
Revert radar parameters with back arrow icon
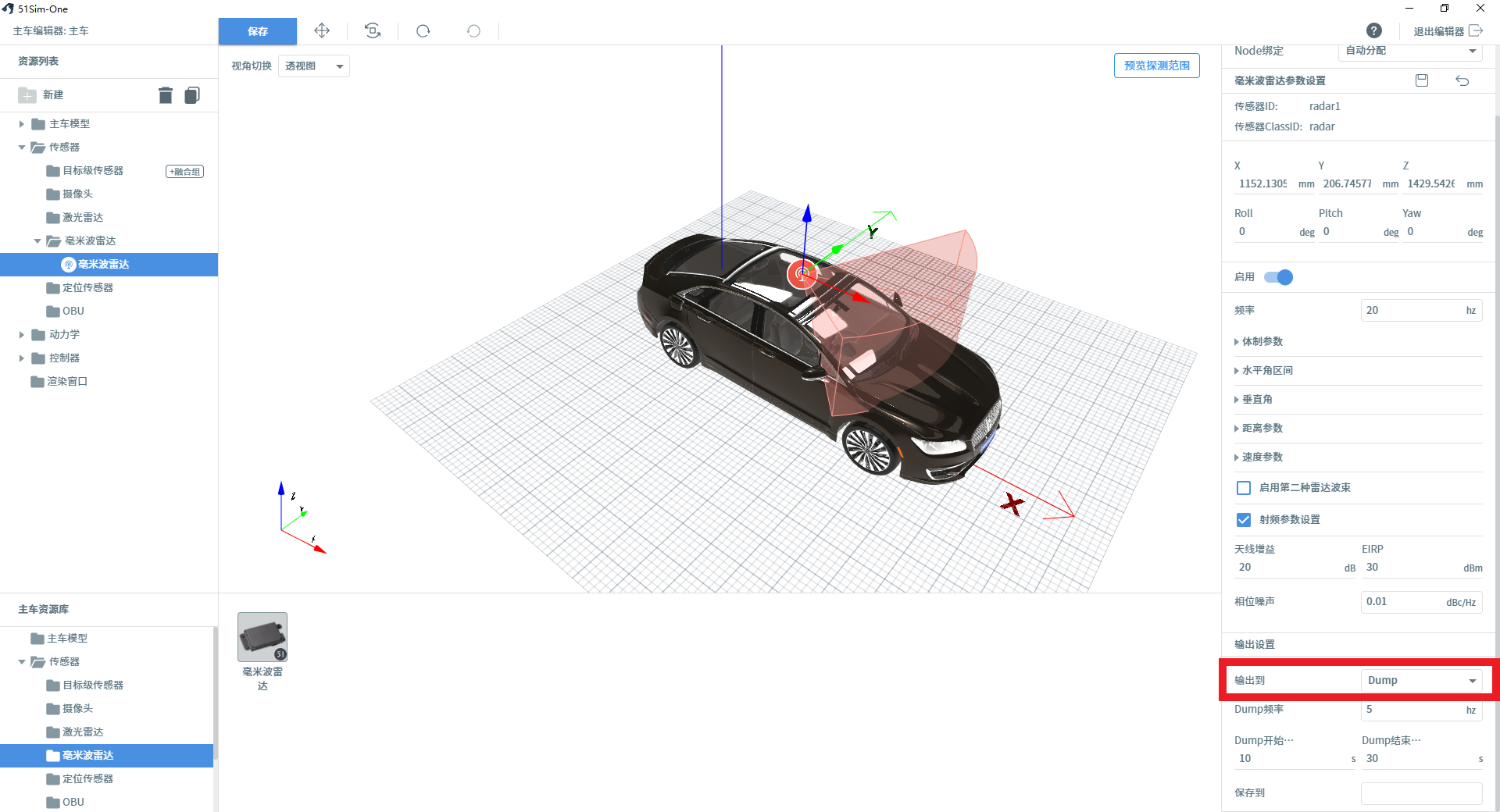[1462, 80]
